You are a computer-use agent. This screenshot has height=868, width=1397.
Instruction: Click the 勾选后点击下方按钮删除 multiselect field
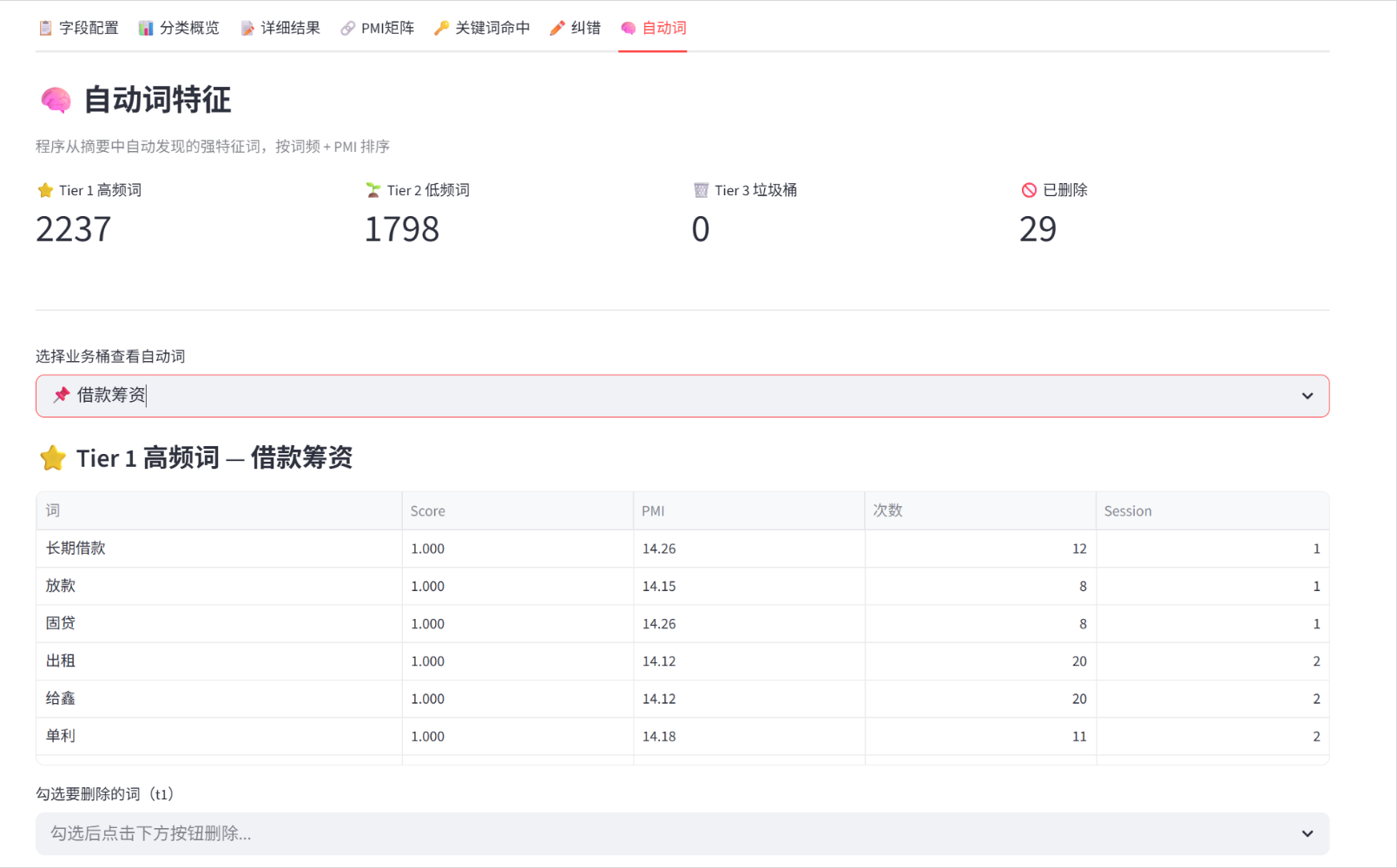682,833
